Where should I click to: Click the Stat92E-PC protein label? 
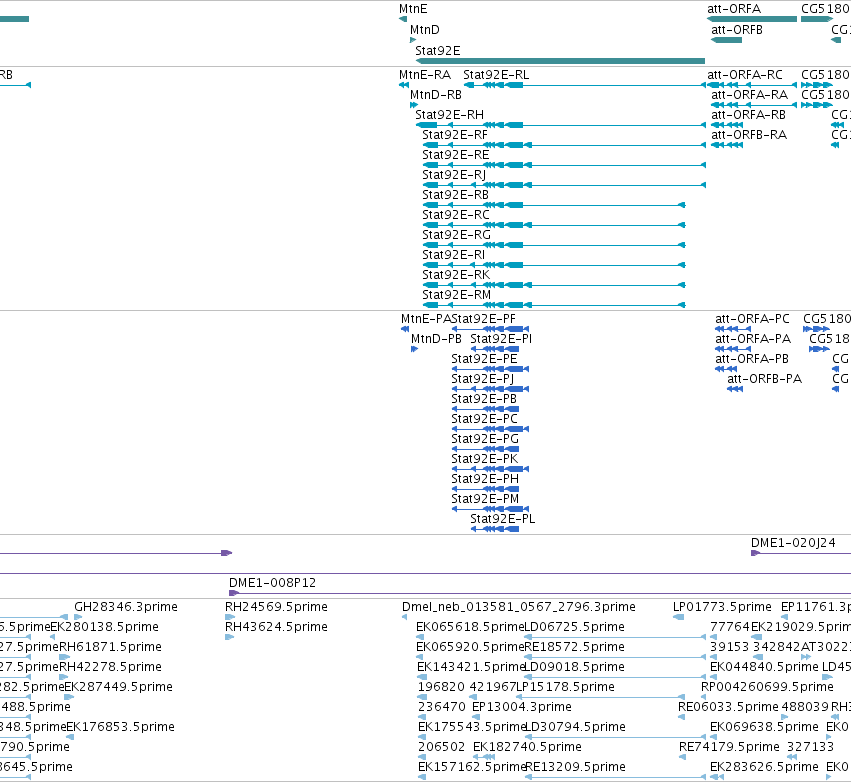click(485, 419)
